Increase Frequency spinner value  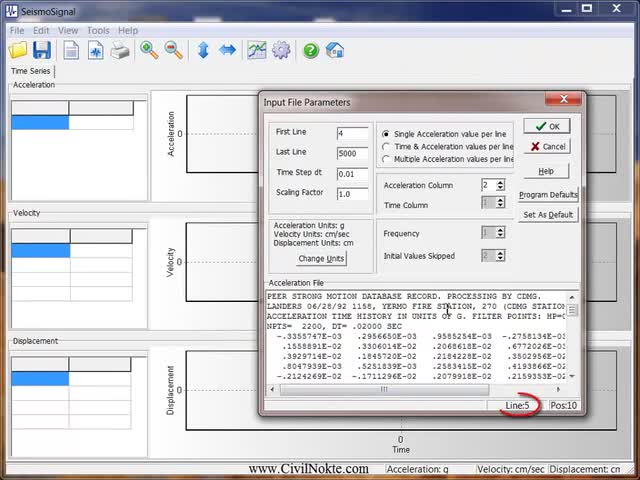click(x=500, y=229)
